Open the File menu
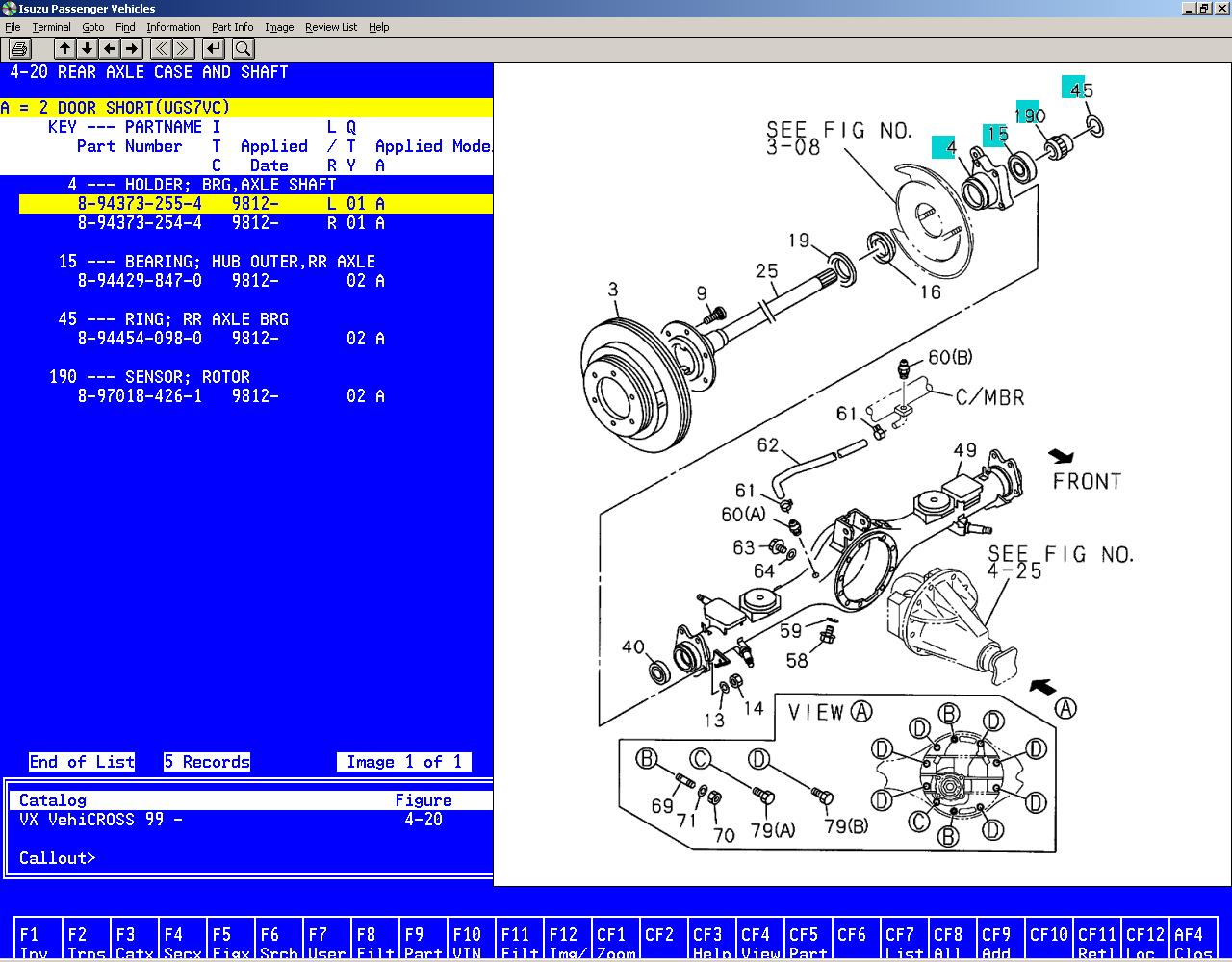Image resolution: width=1232 pixels, height=962 pixels. [13, 27]
